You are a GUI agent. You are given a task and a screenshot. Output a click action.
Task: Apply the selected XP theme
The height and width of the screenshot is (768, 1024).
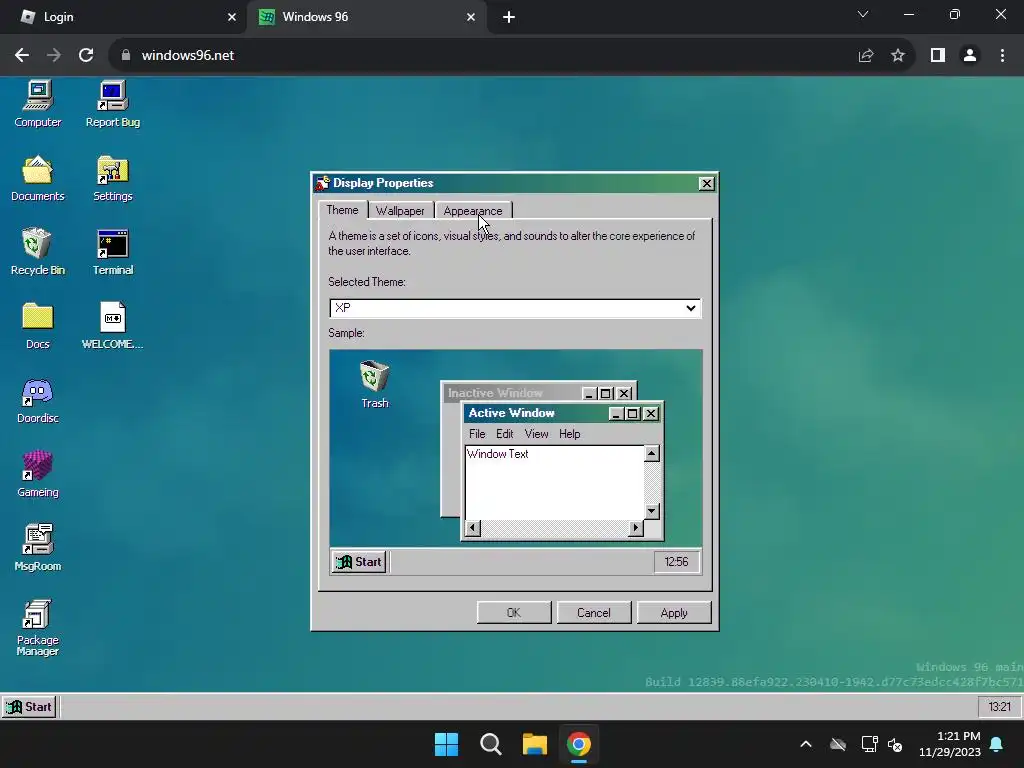674,613
